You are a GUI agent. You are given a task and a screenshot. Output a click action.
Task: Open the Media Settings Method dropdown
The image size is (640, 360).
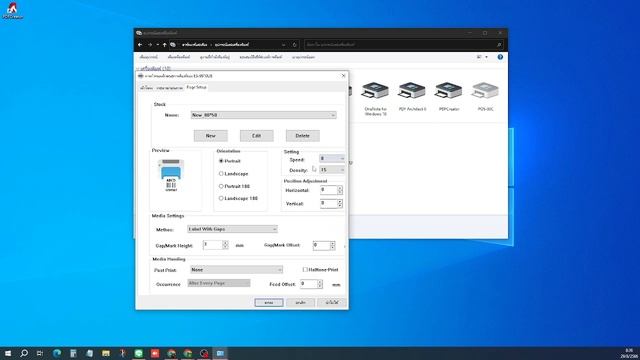pos(232,229)
